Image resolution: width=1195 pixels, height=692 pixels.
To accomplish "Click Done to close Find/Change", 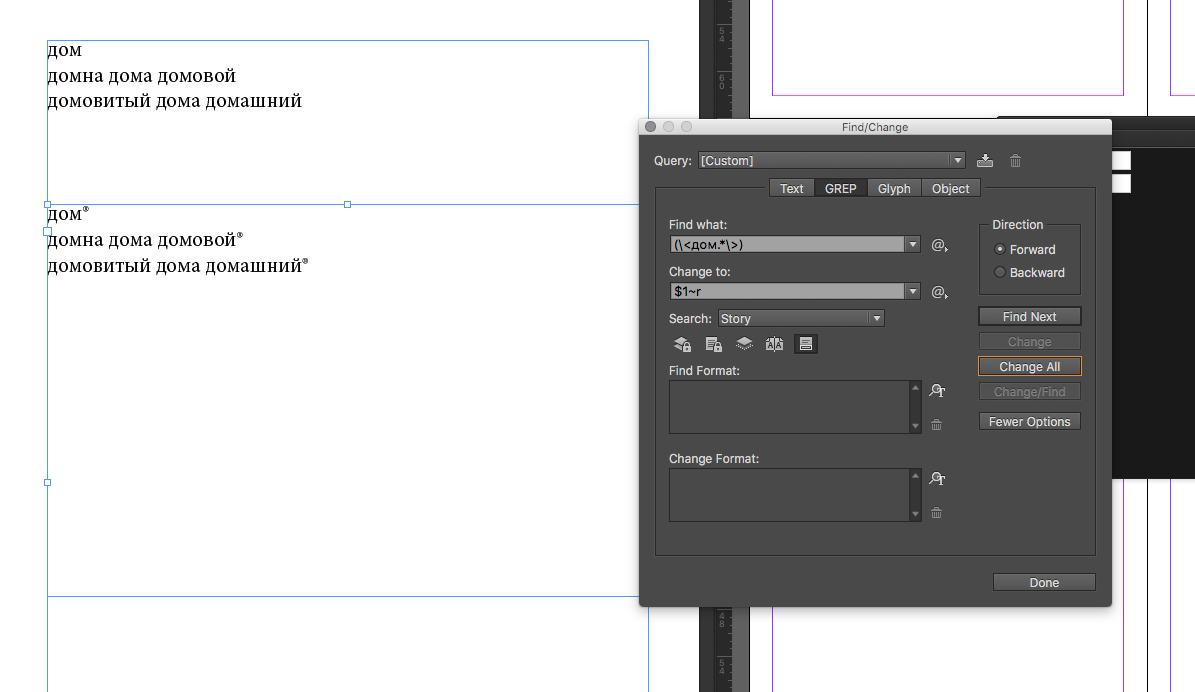I will click(1044, 582).
